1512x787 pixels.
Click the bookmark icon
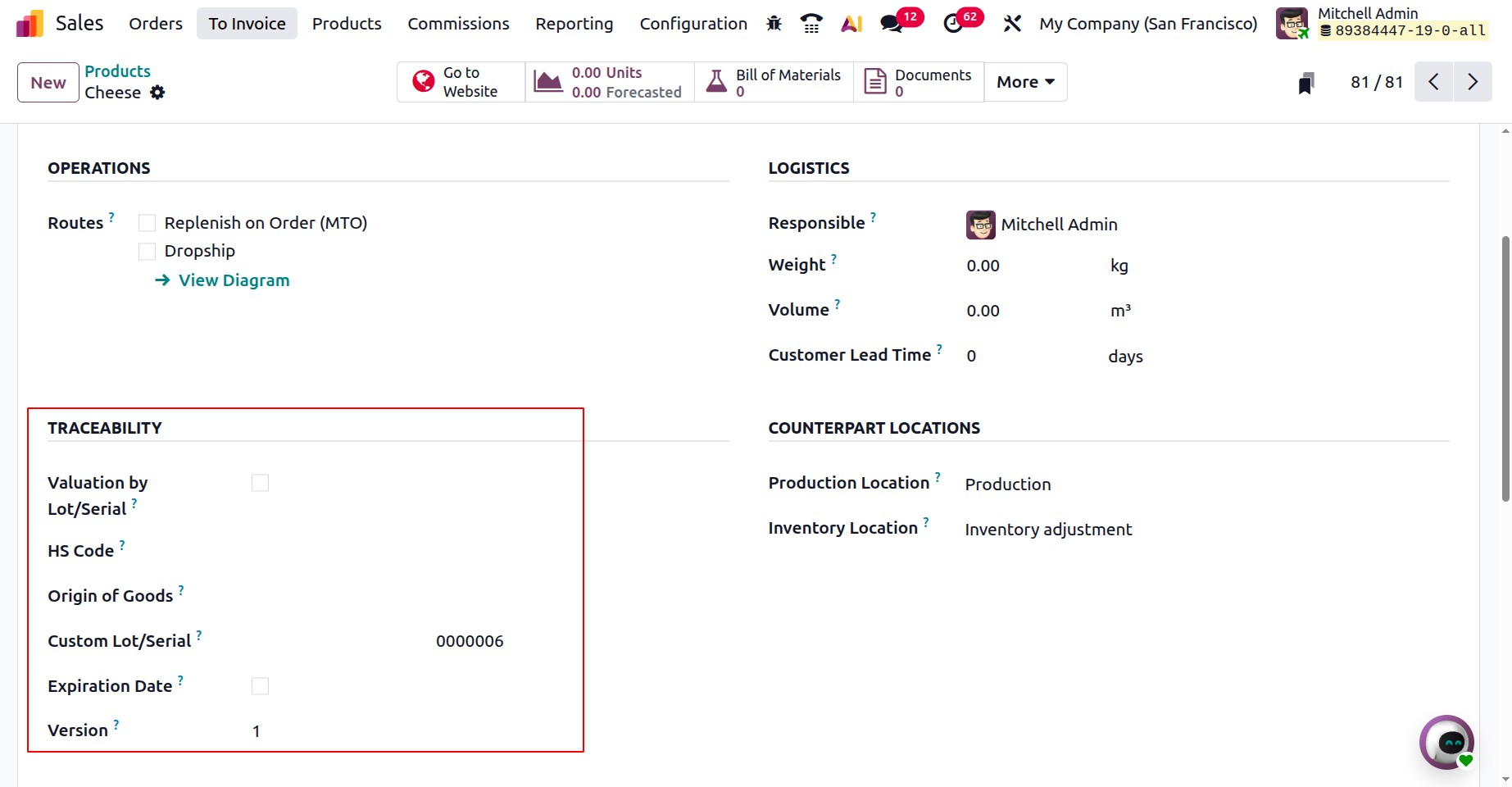tap(1306, 83)
